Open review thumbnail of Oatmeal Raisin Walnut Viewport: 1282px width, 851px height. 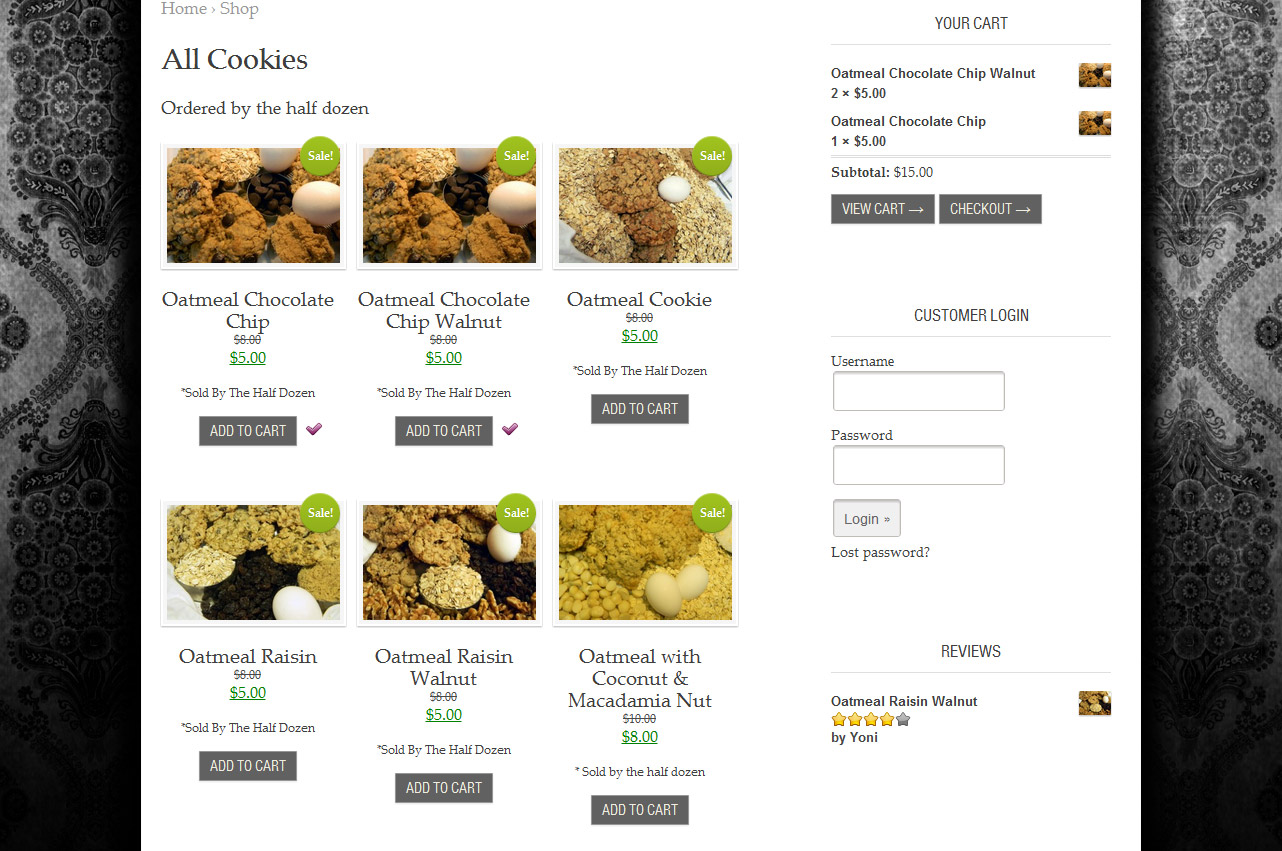(x=1095, y=703)
